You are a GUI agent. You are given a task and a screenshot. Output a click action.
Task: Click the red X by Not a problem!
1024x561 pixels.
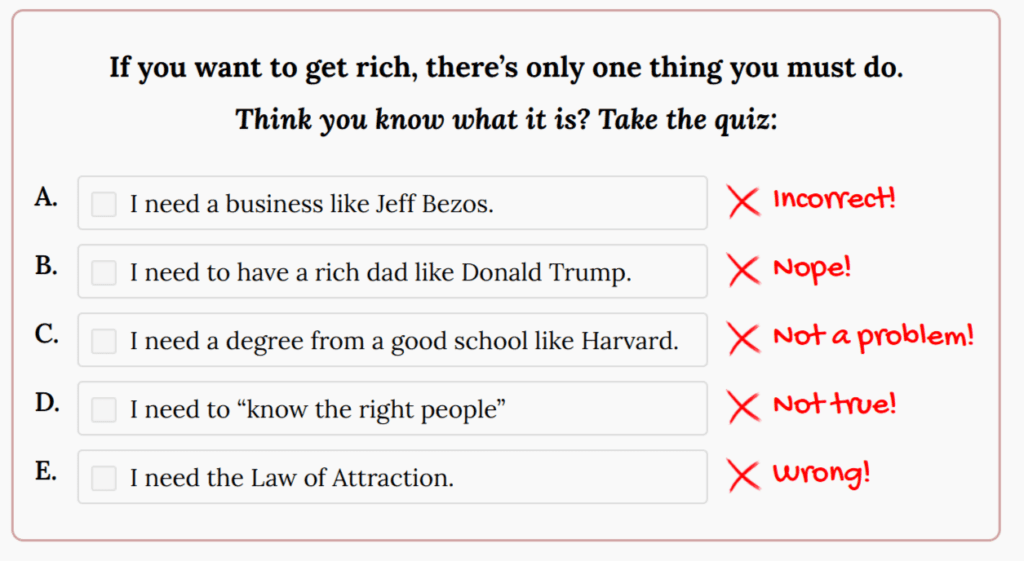pyautogui.click(x=743, y=339)
